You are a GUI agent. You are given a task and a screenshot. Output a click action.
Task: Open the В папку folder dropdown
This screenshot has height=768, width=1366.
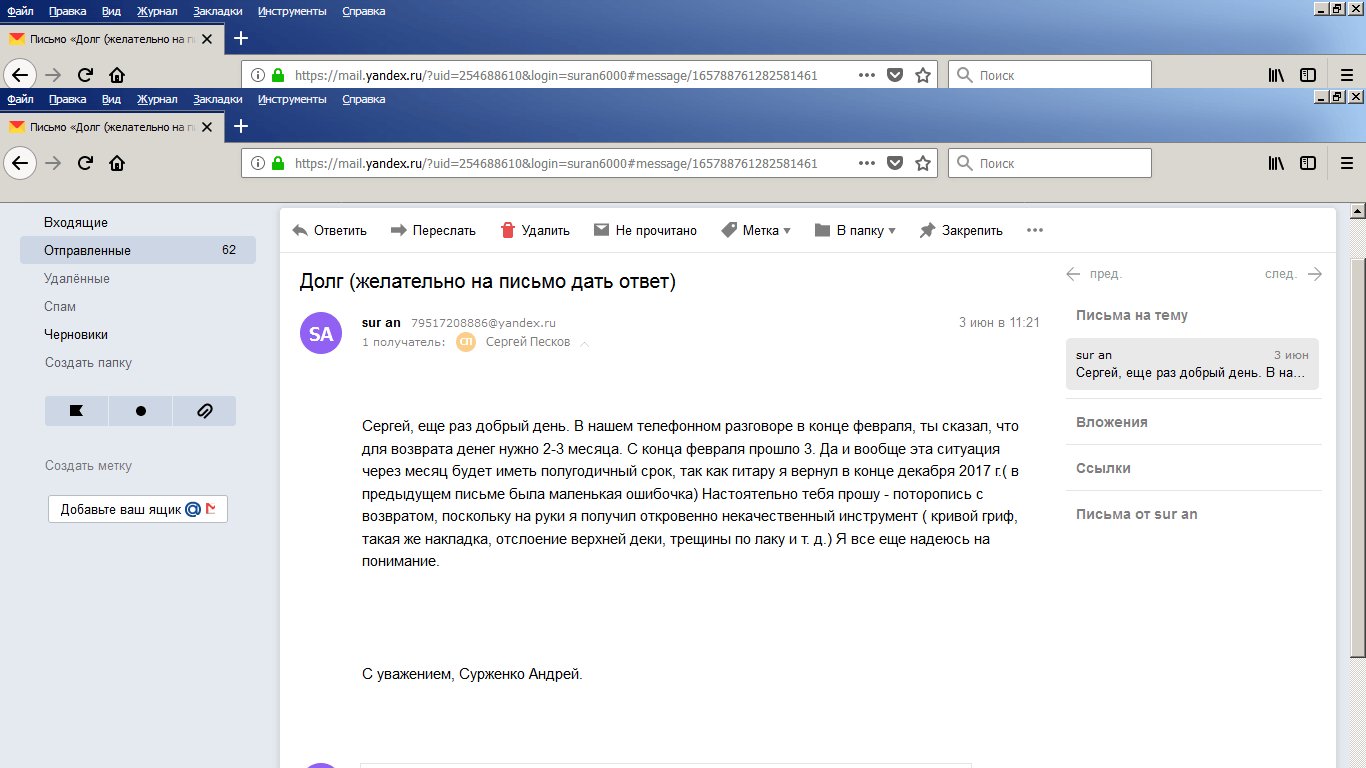(855, 230)
